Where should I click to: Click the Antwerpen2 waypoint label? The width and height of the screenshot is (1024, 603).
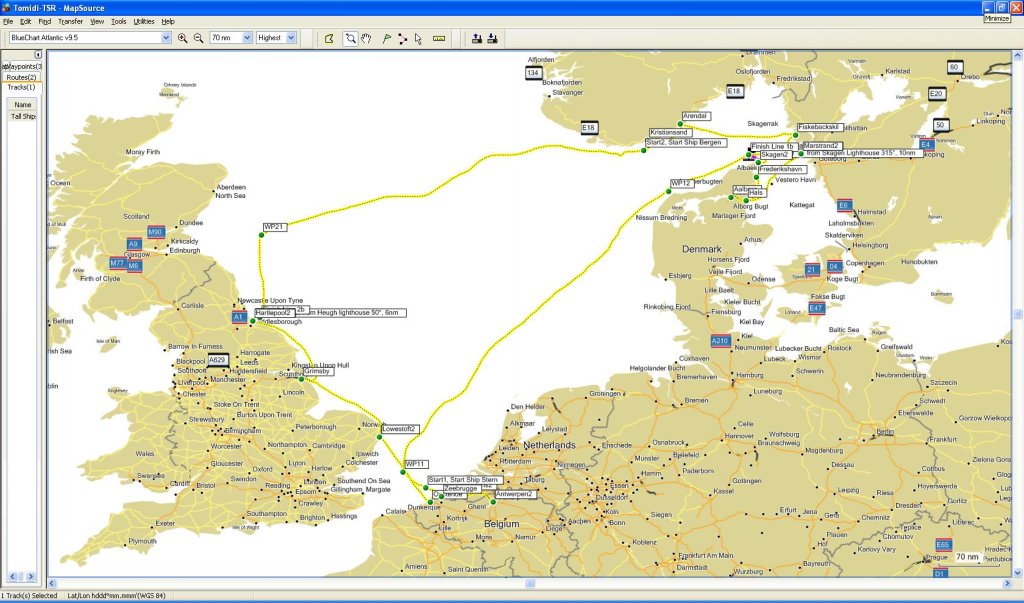[x=515, y=494]
